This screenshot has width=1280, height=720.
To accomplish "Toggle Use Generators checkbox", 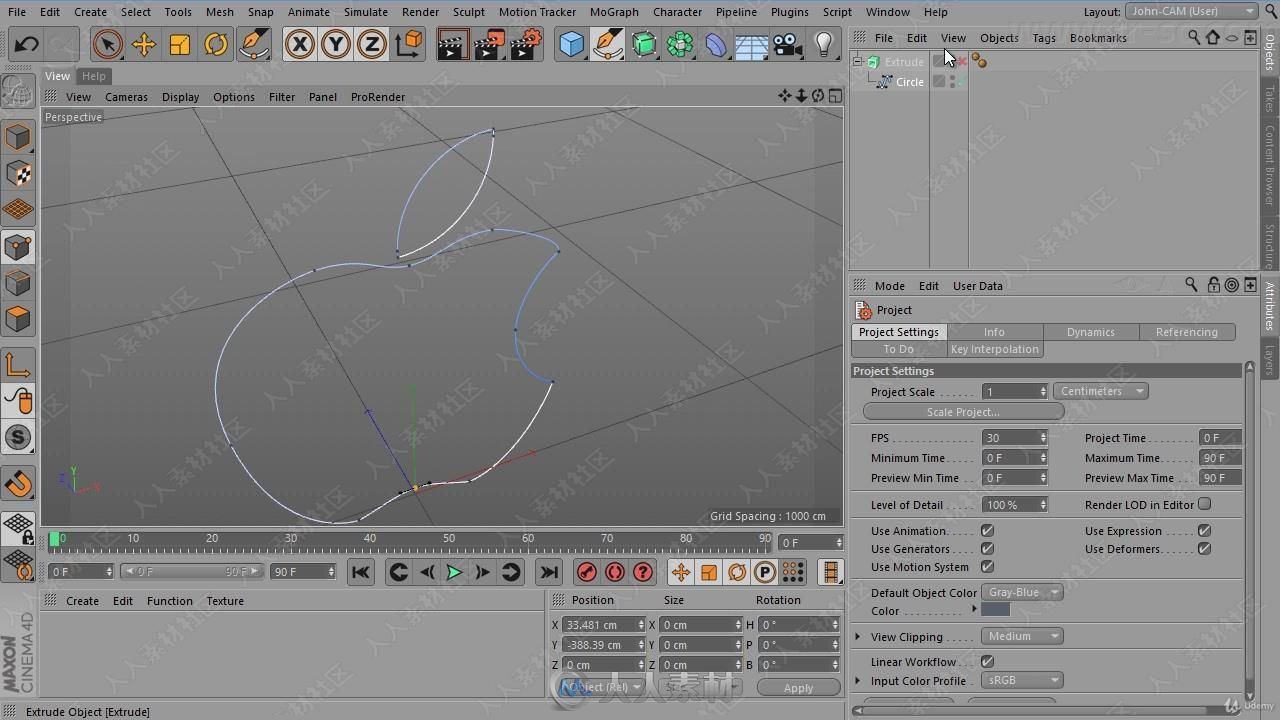I will [987, 548].
